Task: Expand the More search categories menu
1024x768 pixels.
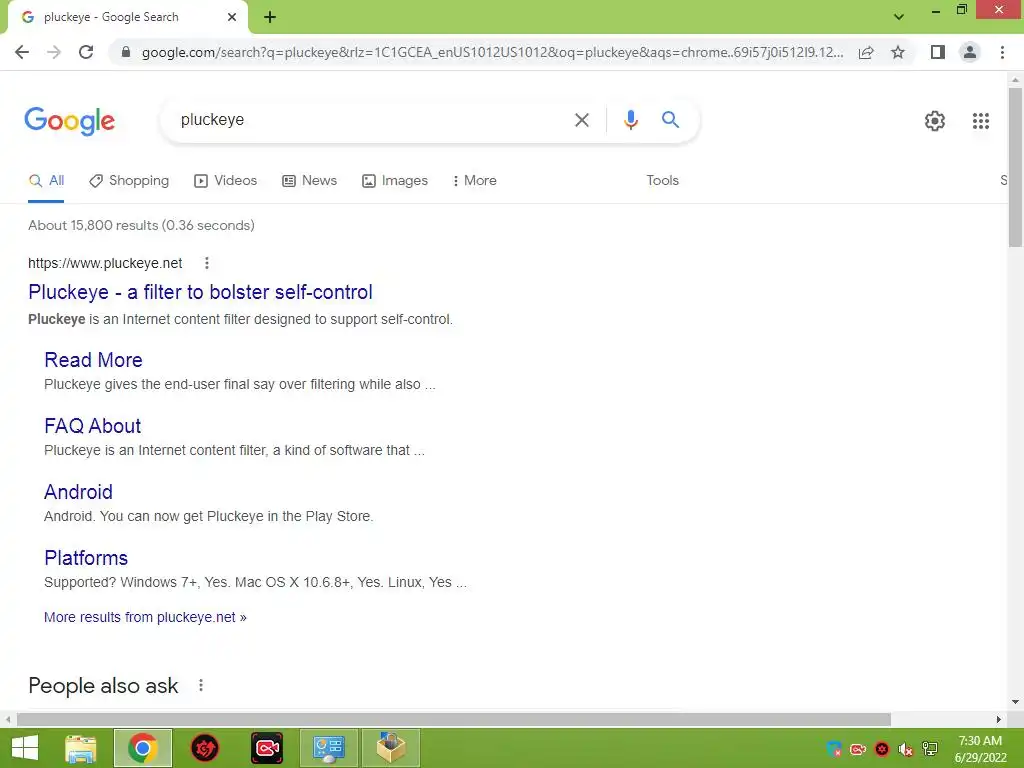Action: coord(475,181)
